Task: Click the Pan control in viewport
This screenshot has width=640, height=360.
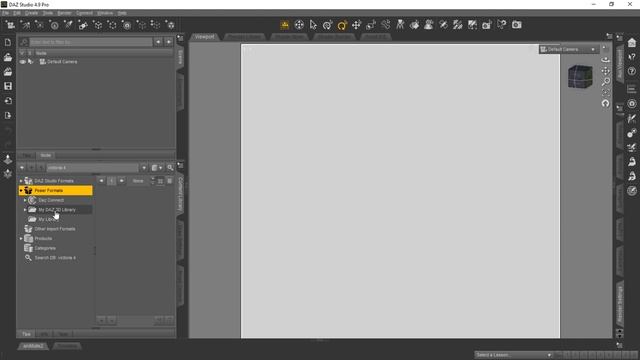Action: pos(605,71)
